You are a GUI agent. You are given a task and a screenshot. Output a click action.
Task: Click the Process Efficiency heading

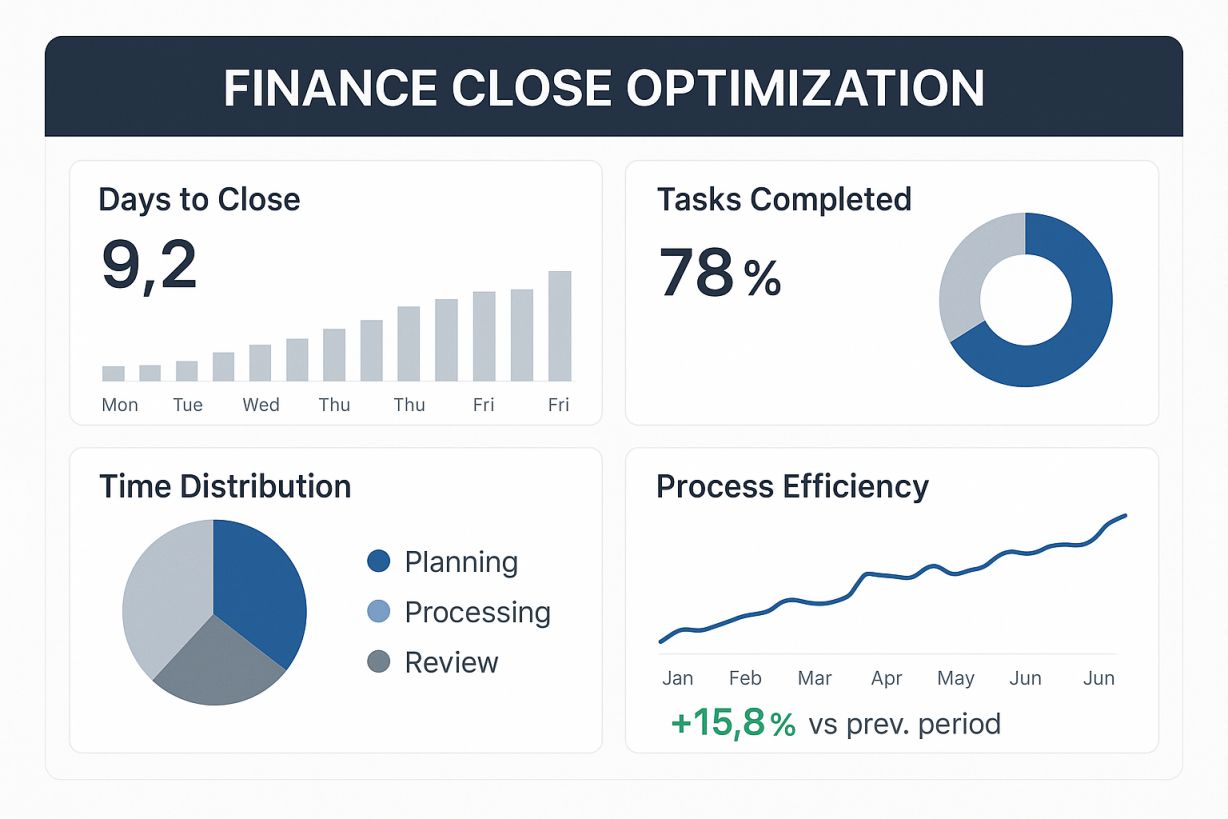pos(792,487)
